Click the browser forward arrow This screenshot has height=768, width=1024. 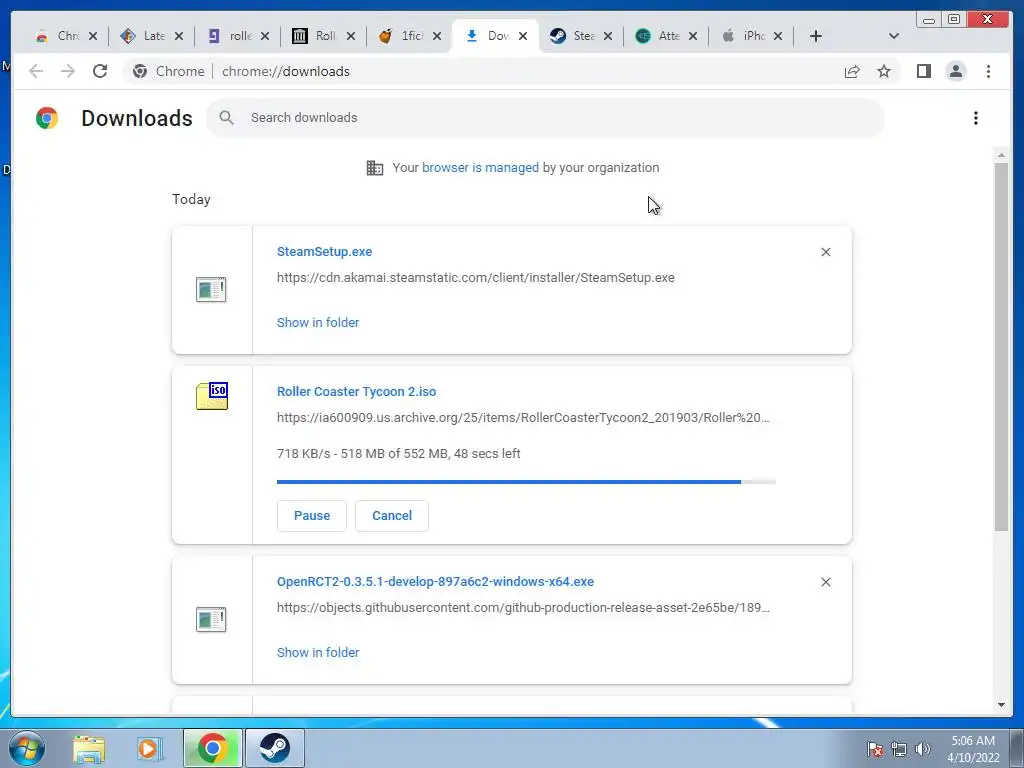tap(68, 71)
